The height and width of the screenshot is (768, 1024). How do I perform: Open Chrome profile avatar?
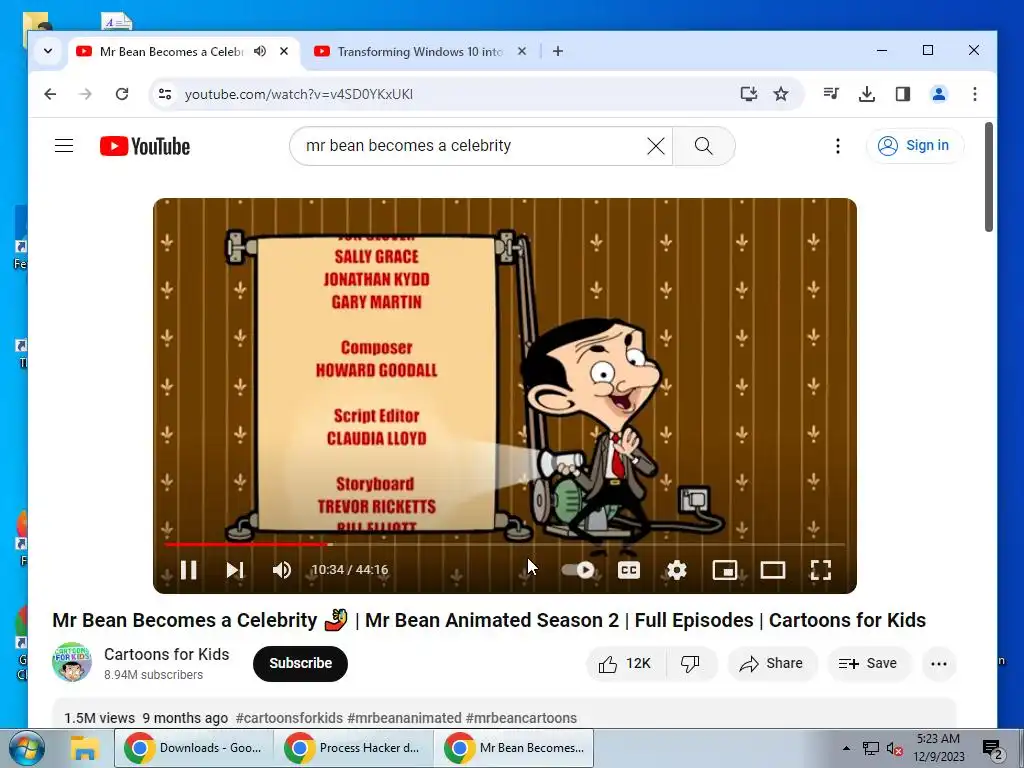click(939, 94)
